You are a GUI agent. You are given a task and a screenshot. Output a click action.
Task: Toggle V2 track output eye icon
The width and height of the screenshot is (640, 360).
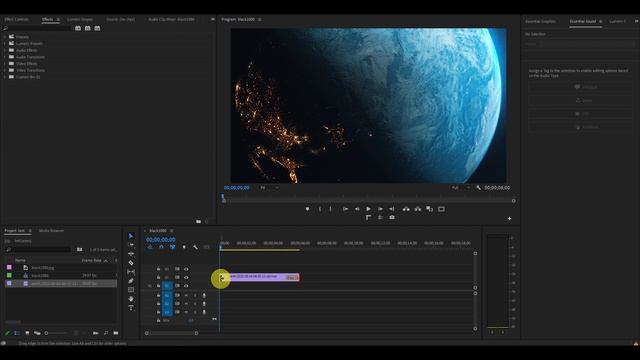(x=186, y=278)
